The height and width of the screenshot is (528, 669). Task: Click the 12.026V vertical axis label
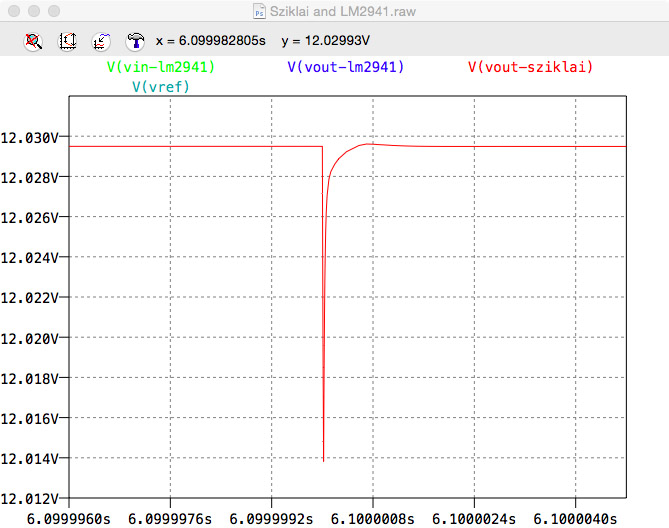tap(29, 218)
